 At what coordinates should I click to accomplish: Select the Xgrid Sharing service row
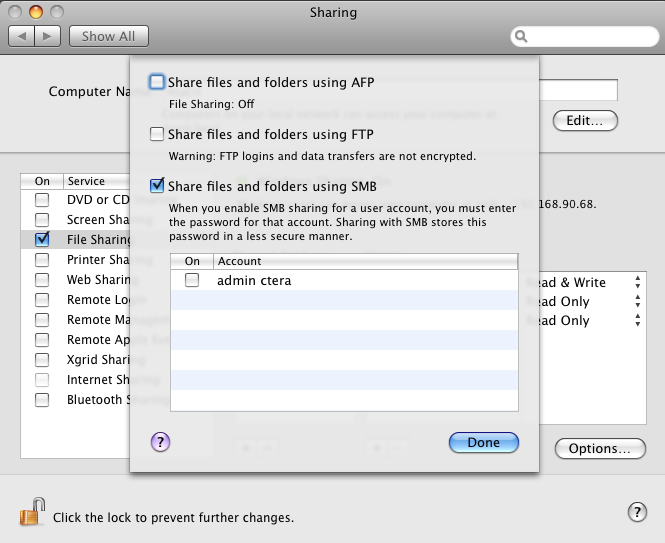[x=75, y=360]
